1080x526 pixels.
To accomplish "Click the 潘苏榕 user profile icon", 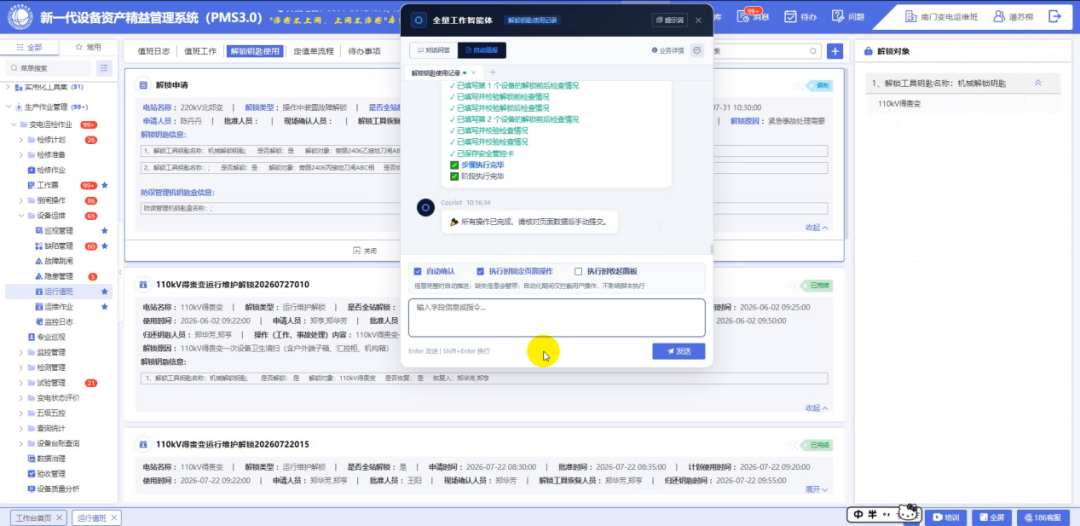I will (x=997, y=17).
